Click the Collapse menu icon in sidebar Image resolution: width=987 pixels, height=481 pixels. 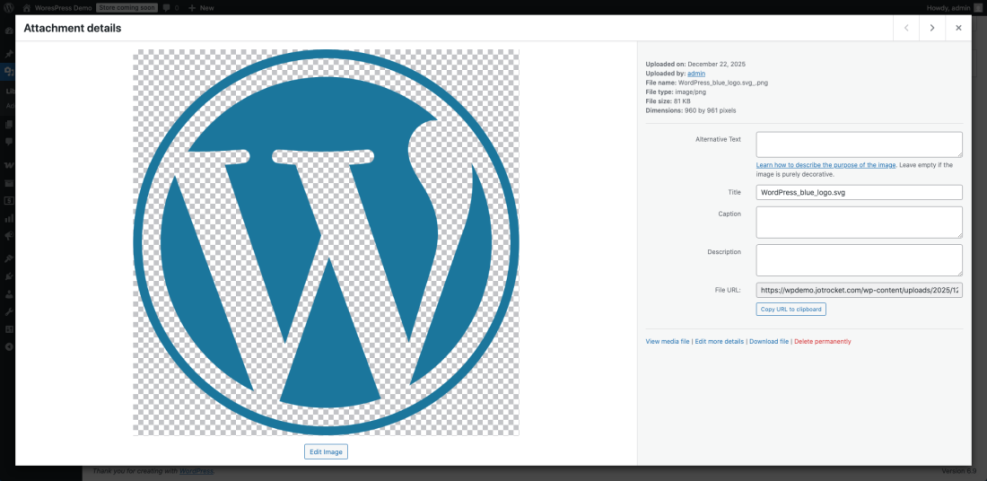[x=8, y=347]
